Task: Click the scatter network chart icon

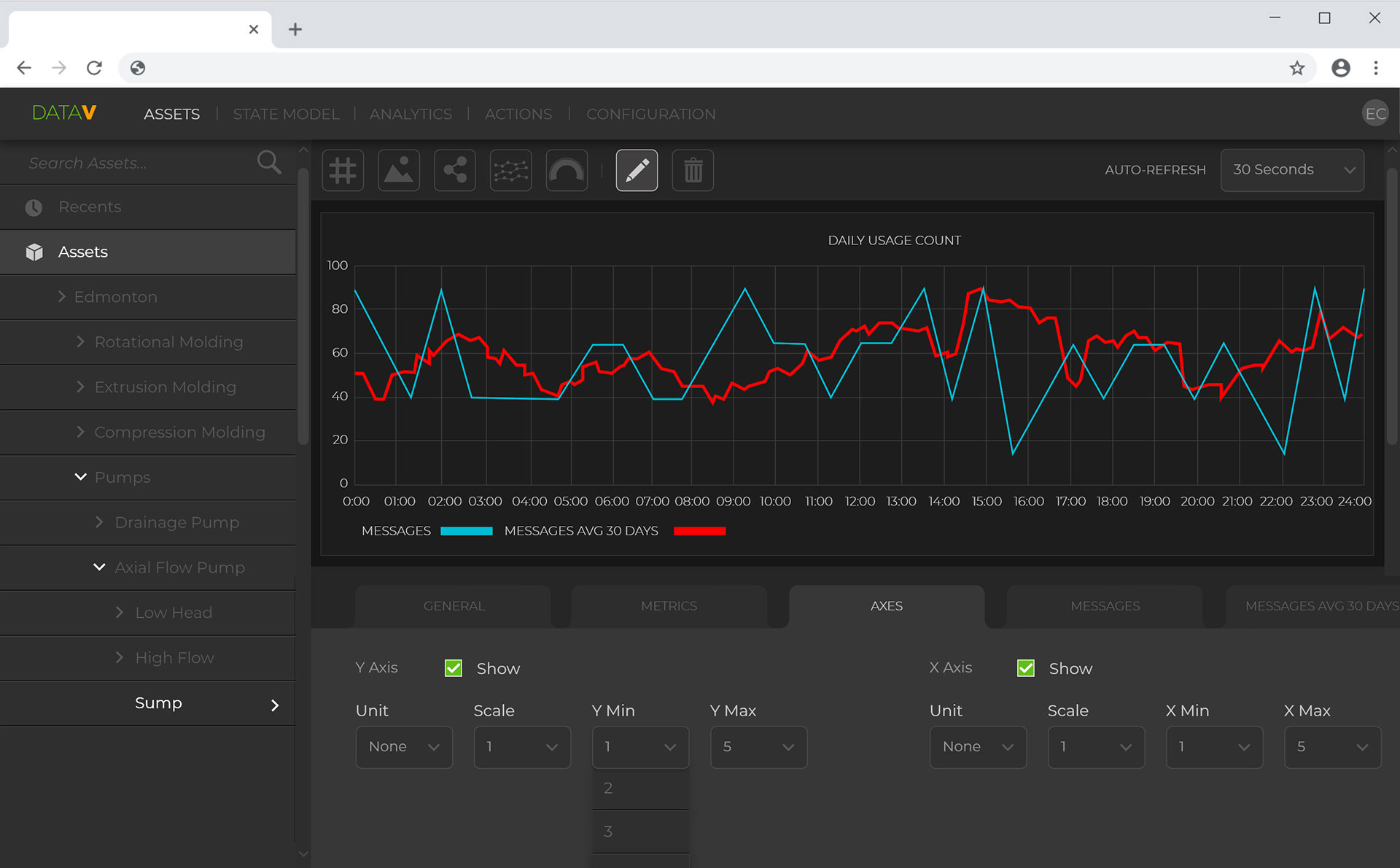Action: point(510,171)
